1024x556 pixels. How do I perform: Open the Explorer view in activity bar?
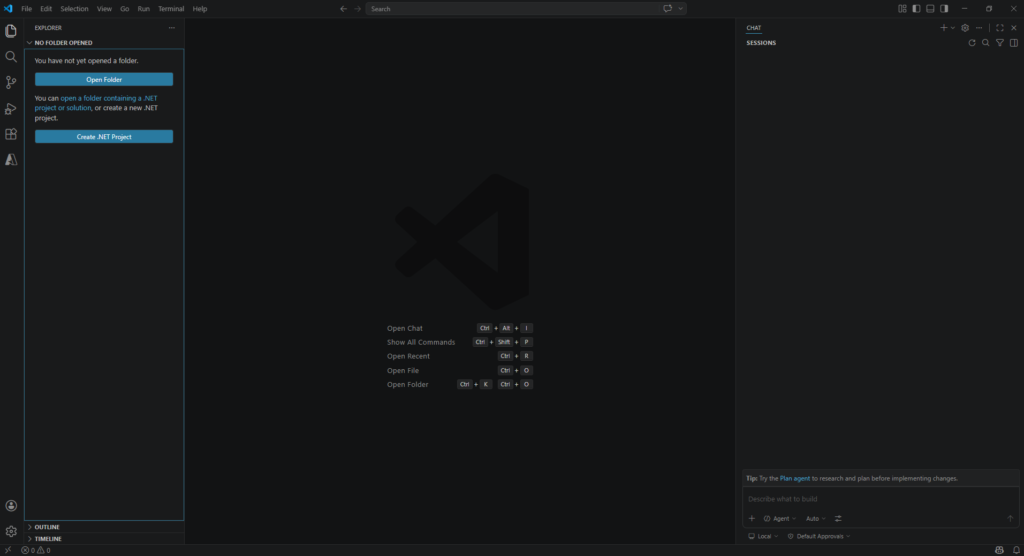pyautogui.click(x=11, y=31)
